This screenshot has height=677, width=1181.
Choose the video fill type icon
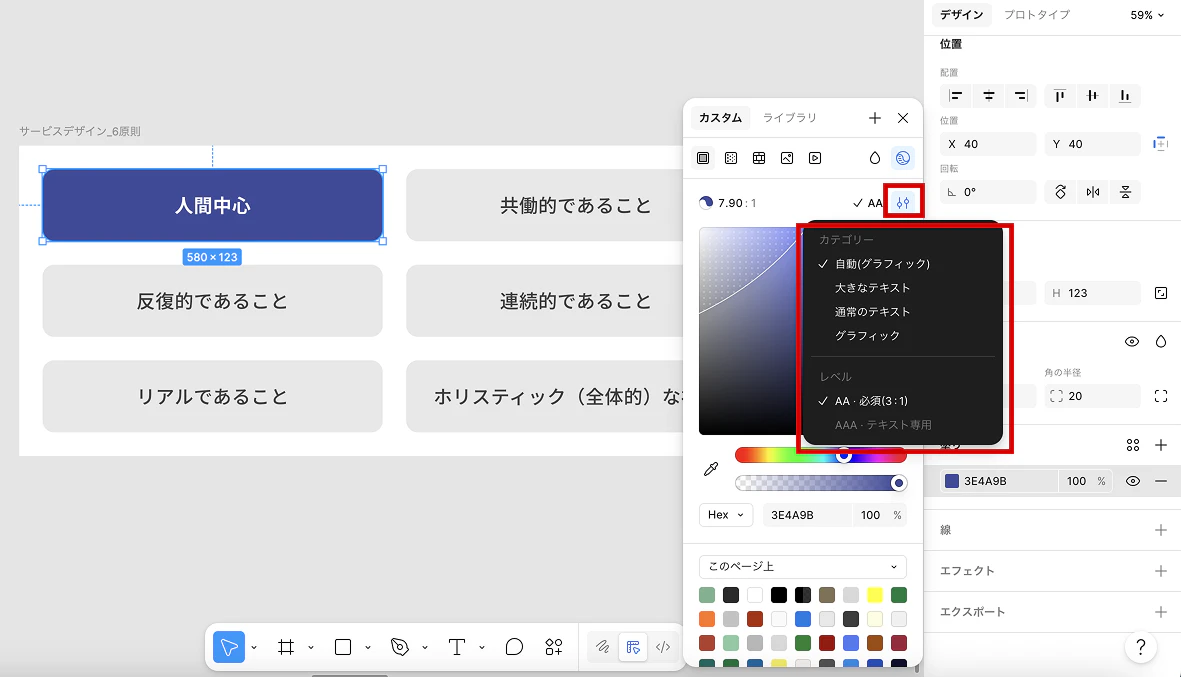tap(815, 158)
